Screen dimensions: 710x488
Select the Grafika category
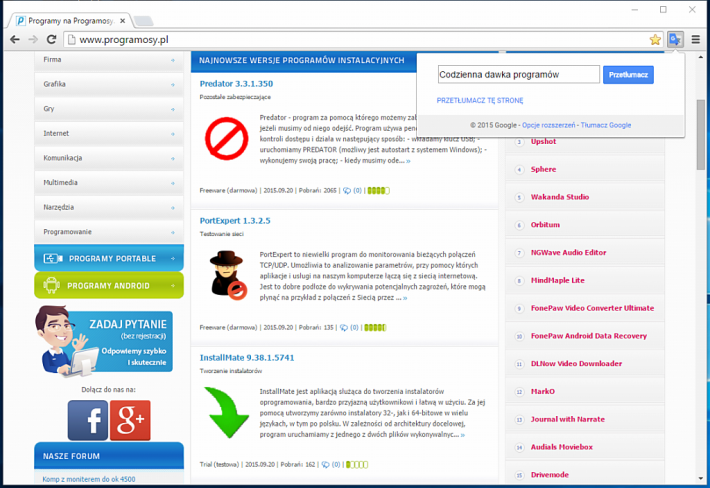tap(109, 84)
